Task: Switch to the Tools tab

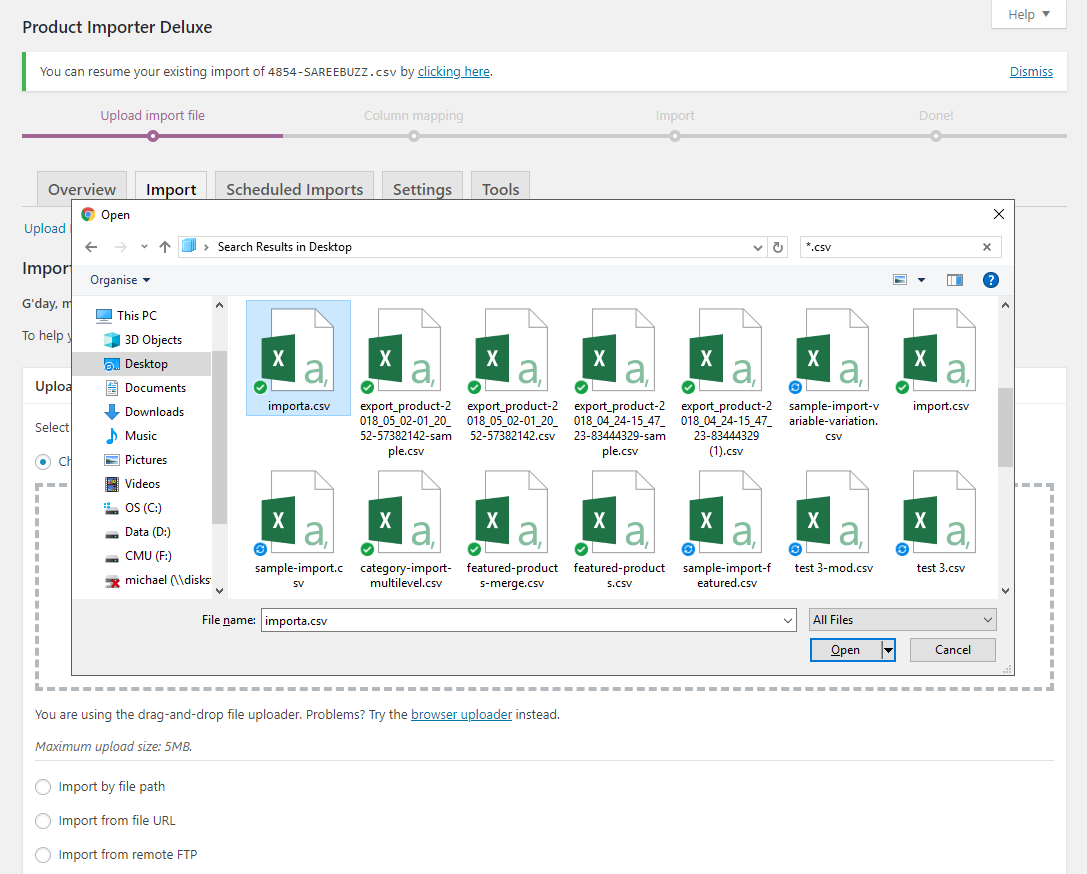Action: 501,189
